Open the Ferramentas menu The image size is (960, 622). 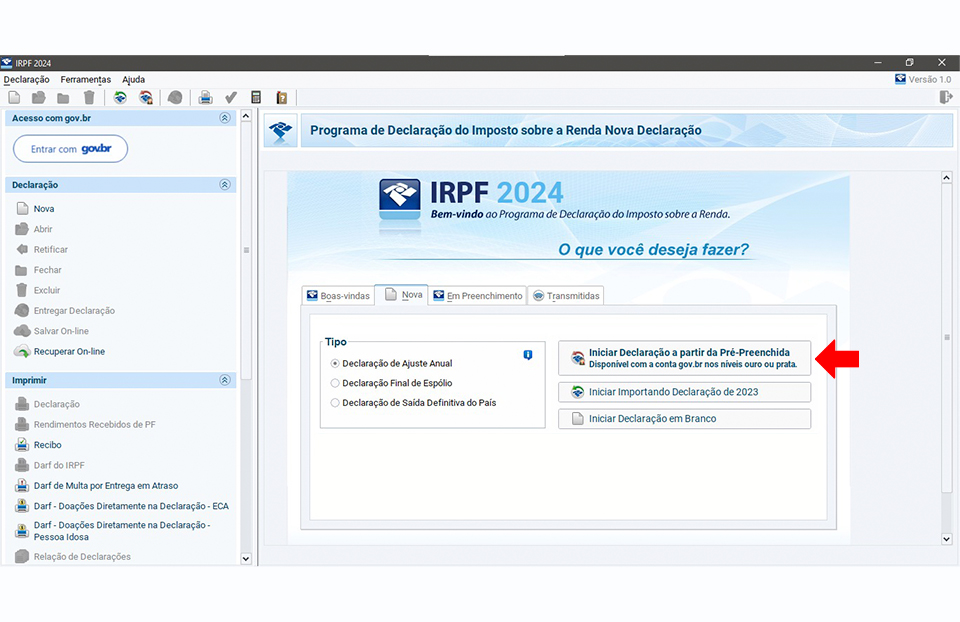86,80
